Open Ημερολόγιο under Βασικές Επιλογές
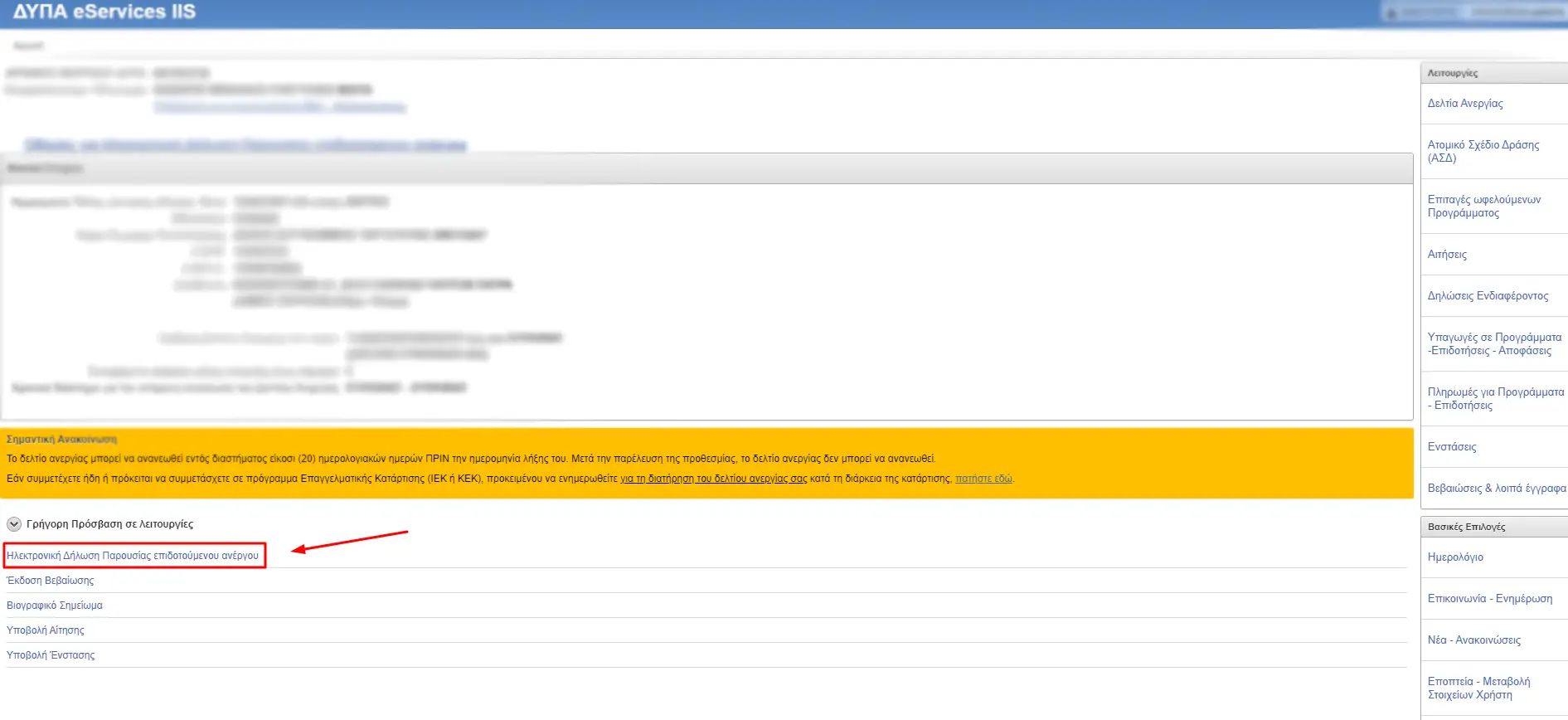 pos(1455,557)
